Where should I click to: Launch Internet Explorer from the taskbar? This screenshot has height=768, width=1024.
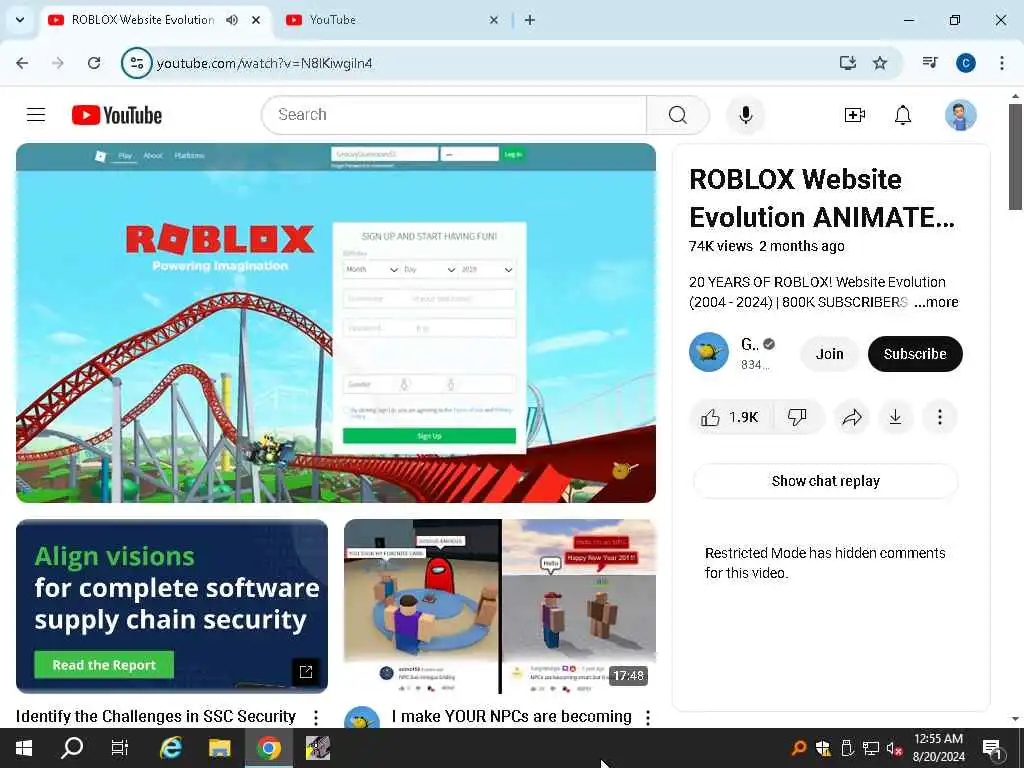point(170,748)
